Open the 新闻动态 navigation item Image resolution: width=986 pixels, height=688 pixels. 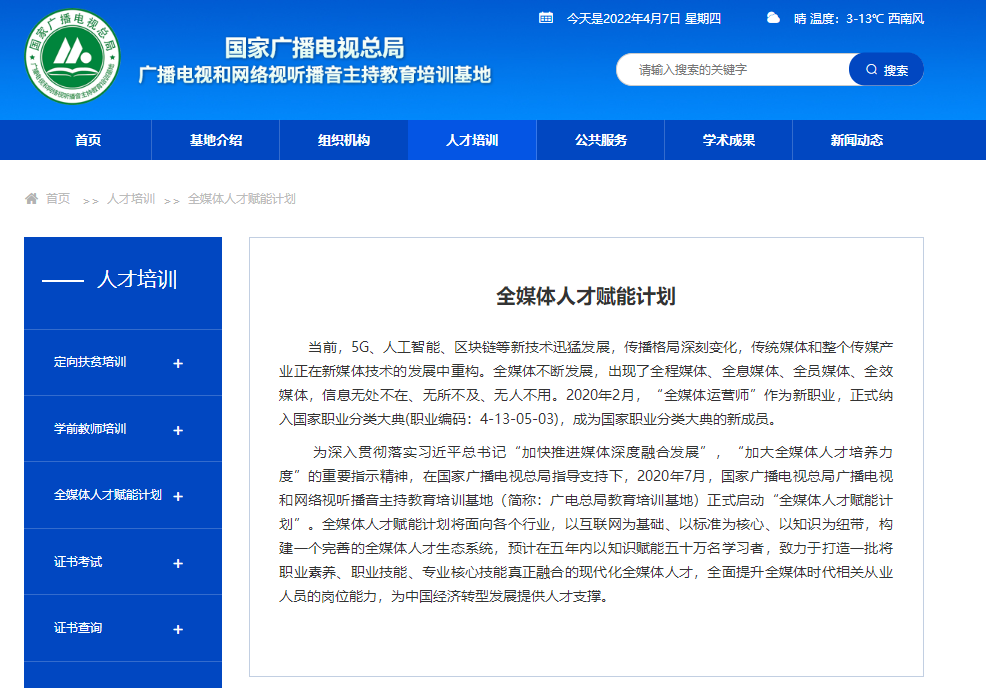(857, 140)
